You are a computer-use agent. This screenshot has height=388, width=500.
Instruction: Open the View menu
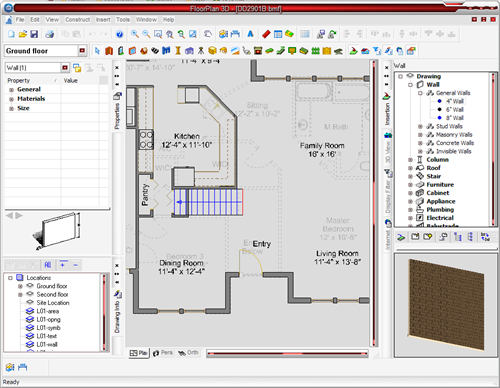point(52,20)
